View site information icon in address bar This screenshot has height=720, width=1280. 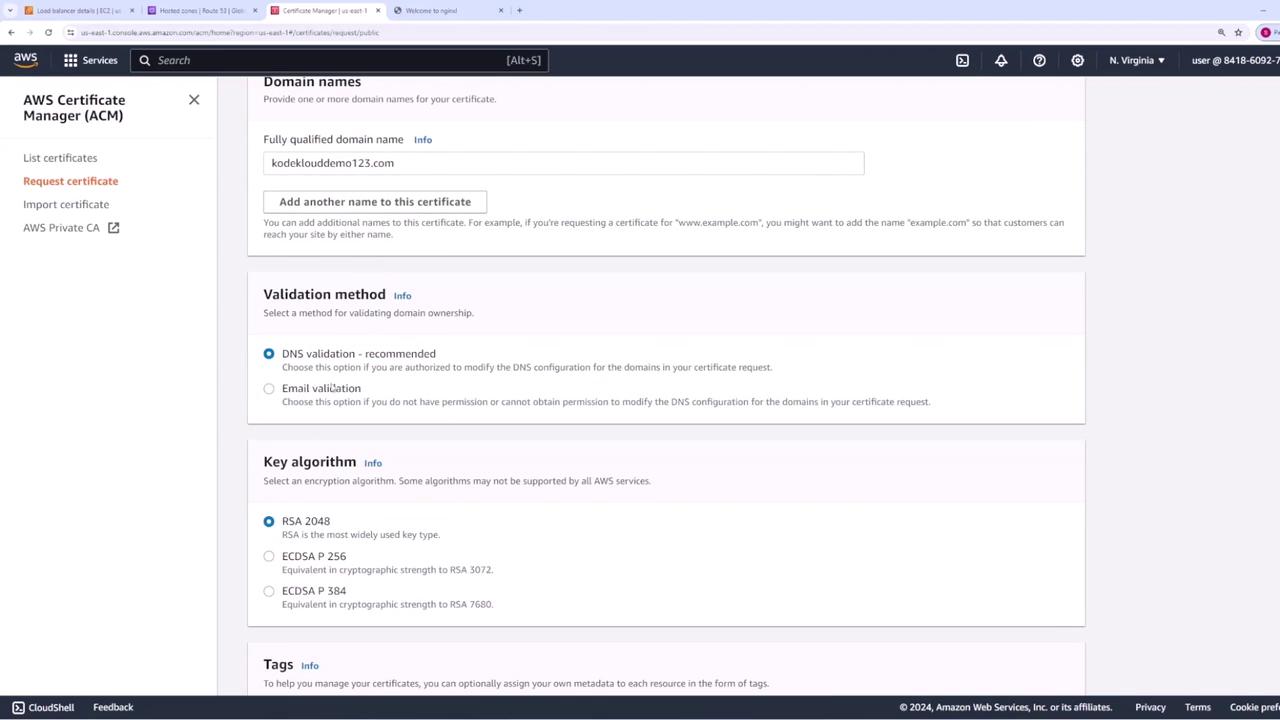point(70,32)
